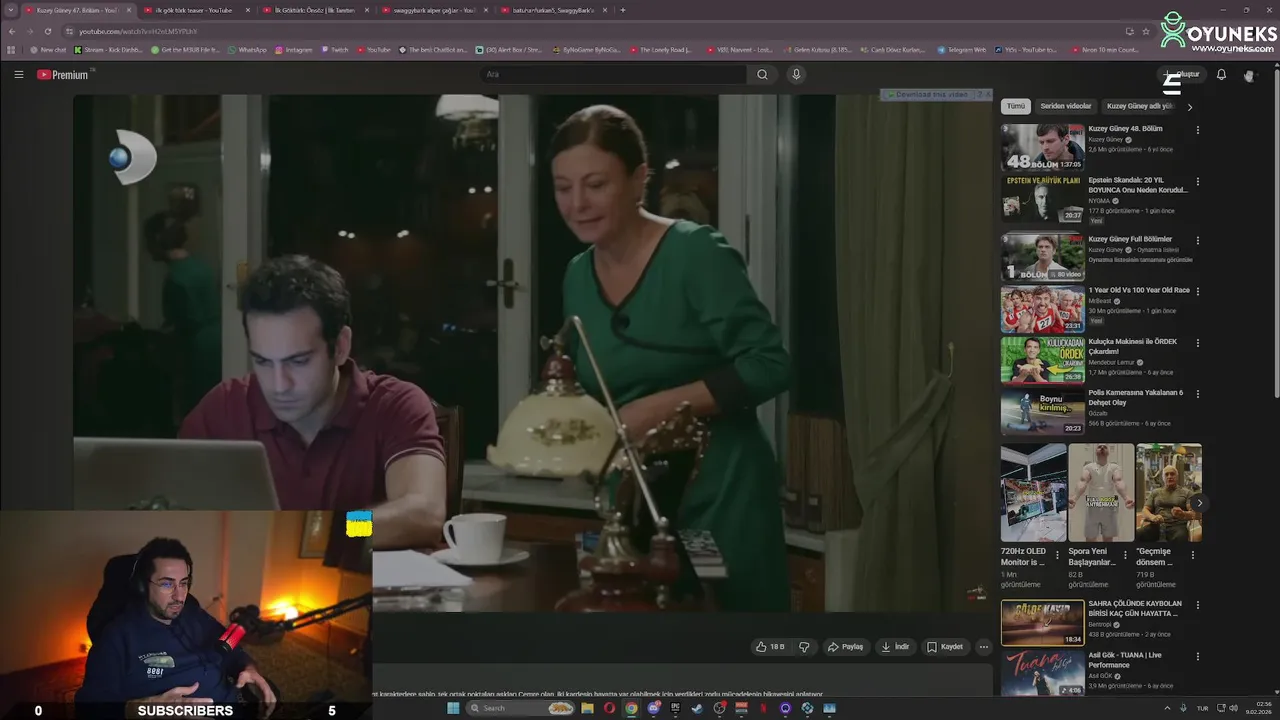Viewport: 1280px width, 720px height.
Task: Open Steam from the taskbar
Action: pos(697,708)
